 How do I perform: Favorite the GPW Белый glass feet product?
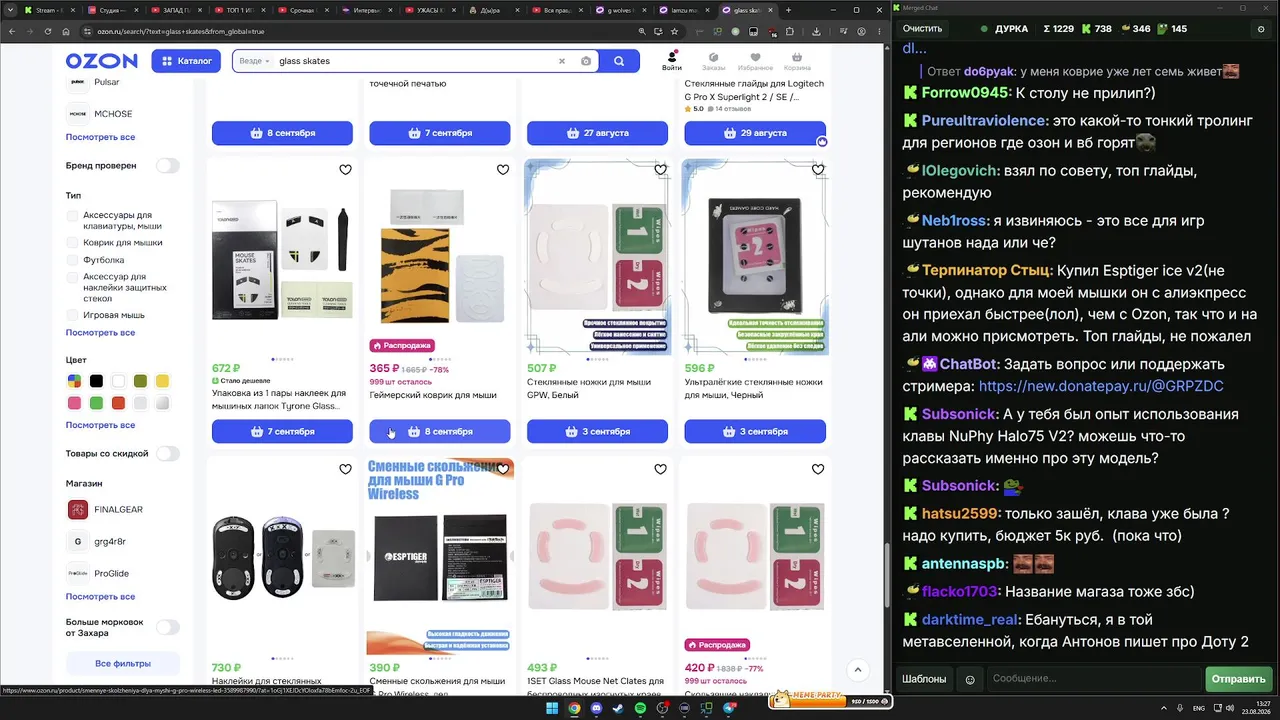pyautogui.click(x=660, y=170)
